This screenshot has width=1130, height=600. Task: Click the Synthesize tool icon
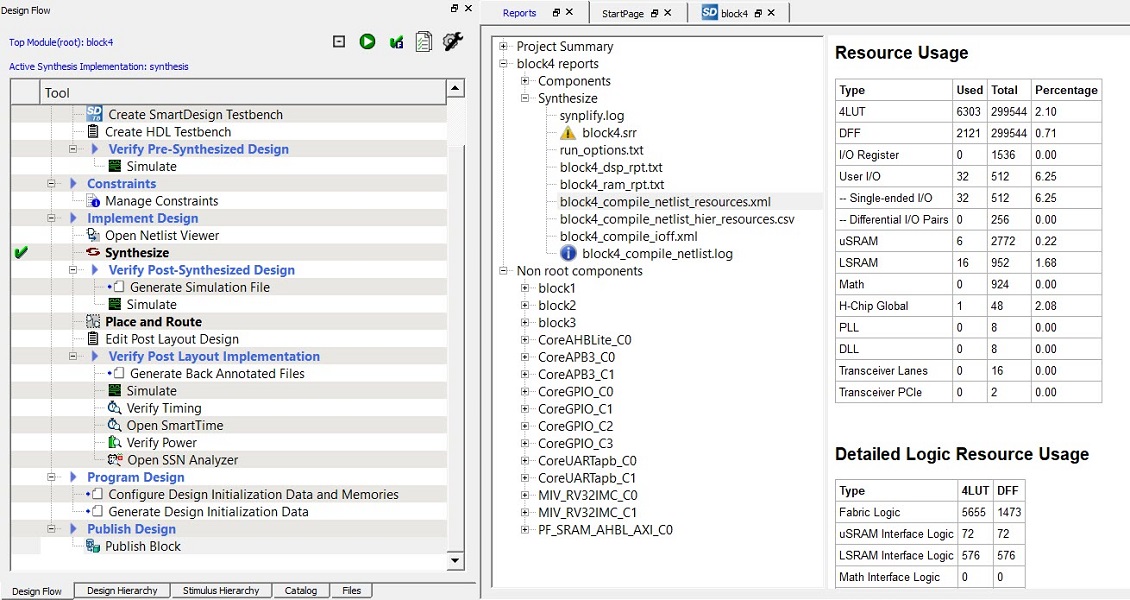94,253
